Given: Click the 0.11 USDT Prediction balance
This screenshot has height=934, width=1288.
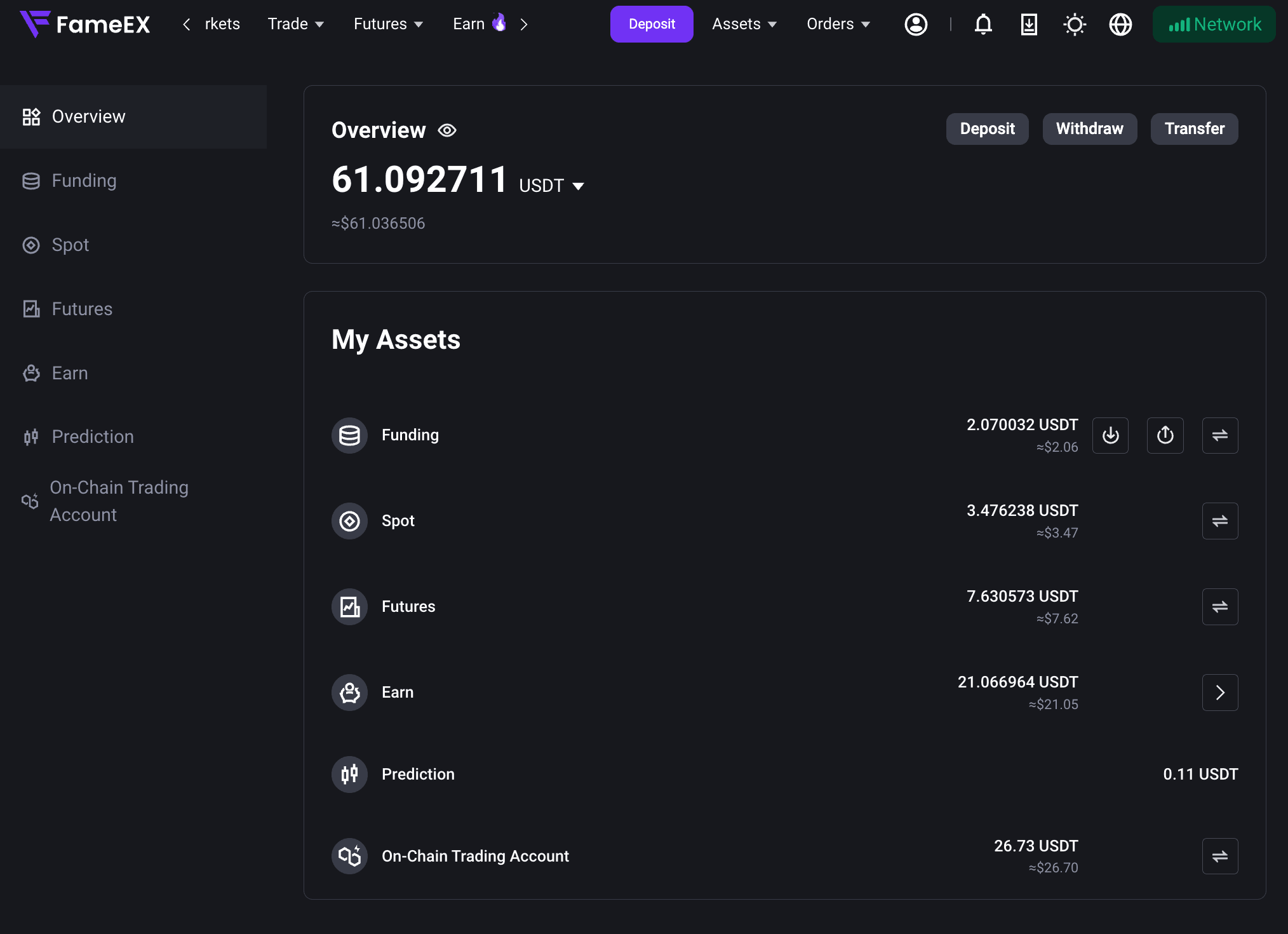Looking at the screenshot, I should point(1200,774).
